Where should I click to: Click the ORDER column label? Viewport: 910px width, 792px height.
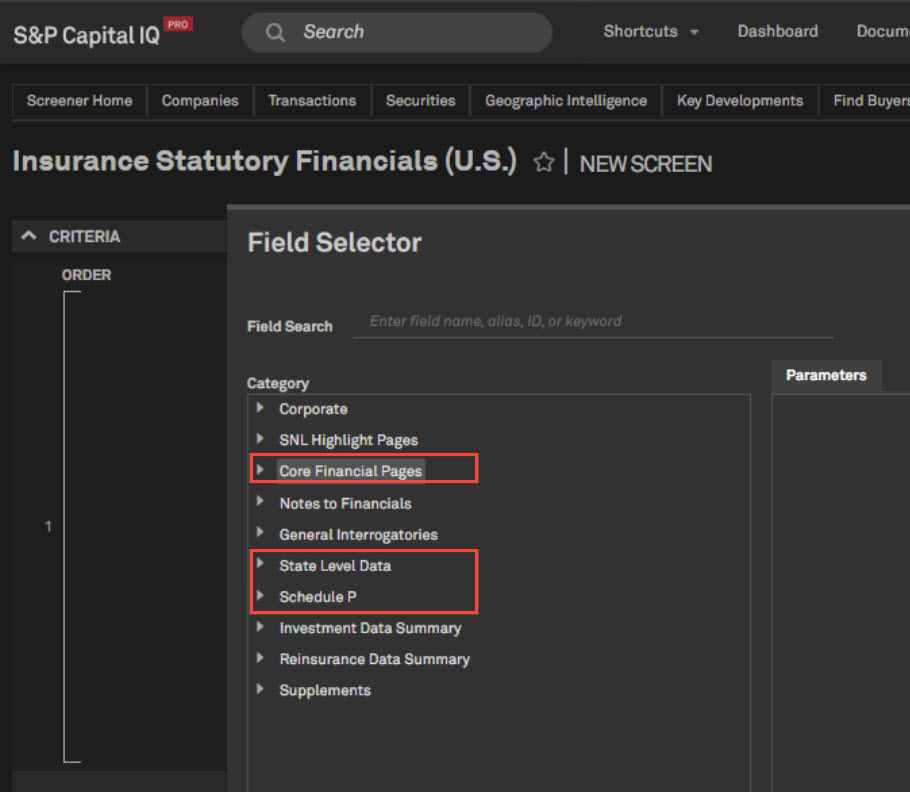click(x=86, y=275)
